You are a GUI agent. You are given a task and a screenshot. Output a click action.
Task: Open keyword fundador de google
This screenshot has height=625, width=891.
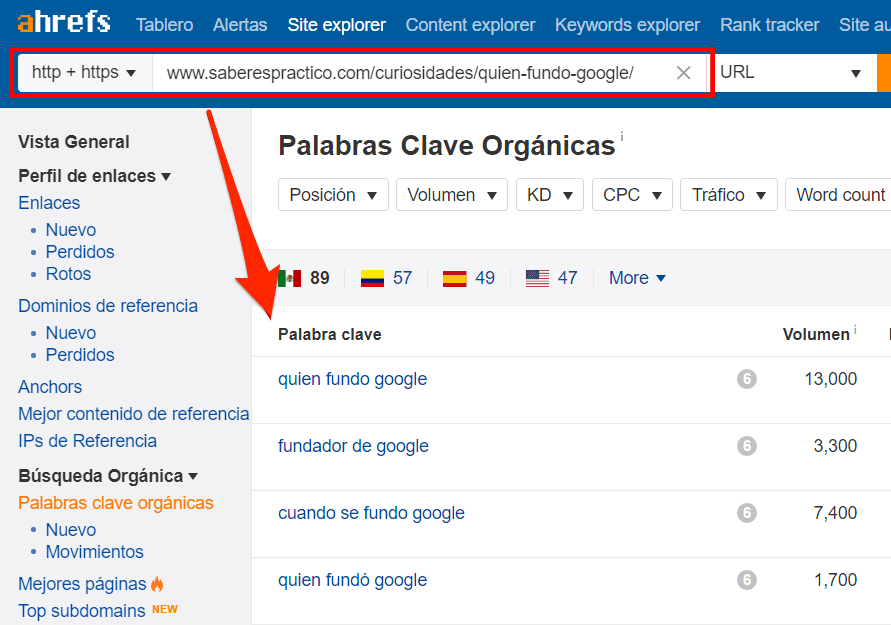click(x=353, y=447)
